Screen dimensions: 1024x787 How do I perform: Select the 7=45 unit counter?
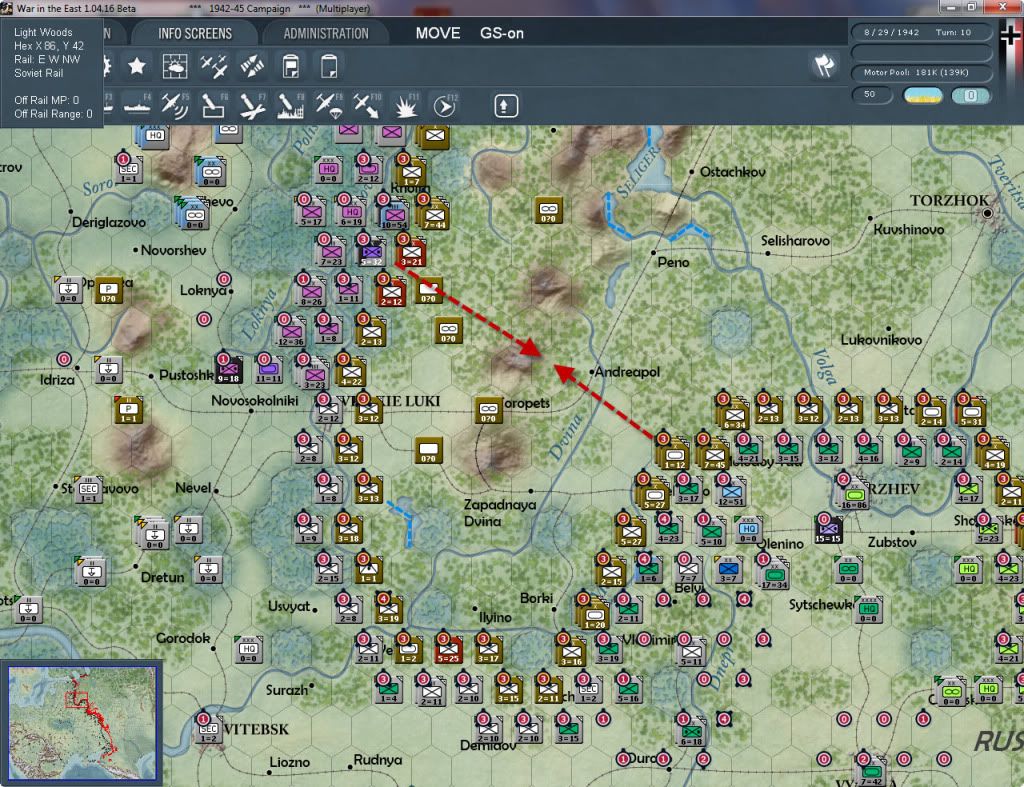pyautogui.click(x=713, y=455)
